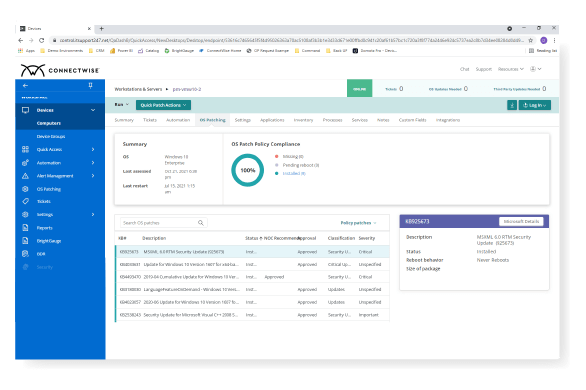Screen dimensions: 586x390
Task: Open the Quick Patch Actions dropdown
Action: click(x=163, y=105)
